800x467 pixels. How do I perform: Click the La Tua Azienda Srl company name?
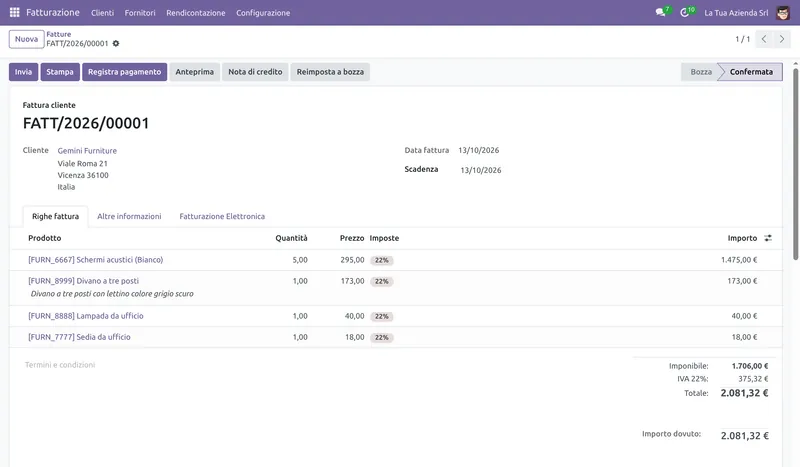736,13
